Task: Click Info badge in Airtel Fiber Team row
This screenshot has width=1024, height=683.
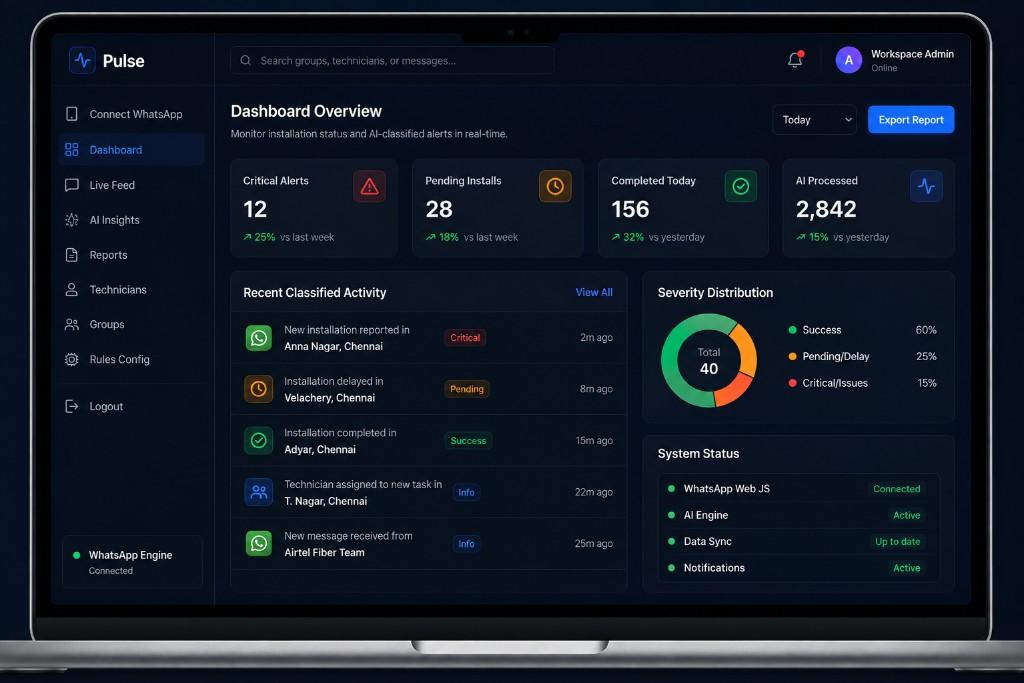Action: 466,544
